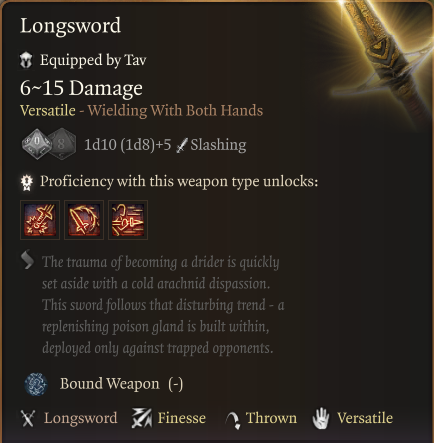Viewport: 434px width, 443px height.
Task: Click the yellow Versatile keyword text
Action: (48, 110)
